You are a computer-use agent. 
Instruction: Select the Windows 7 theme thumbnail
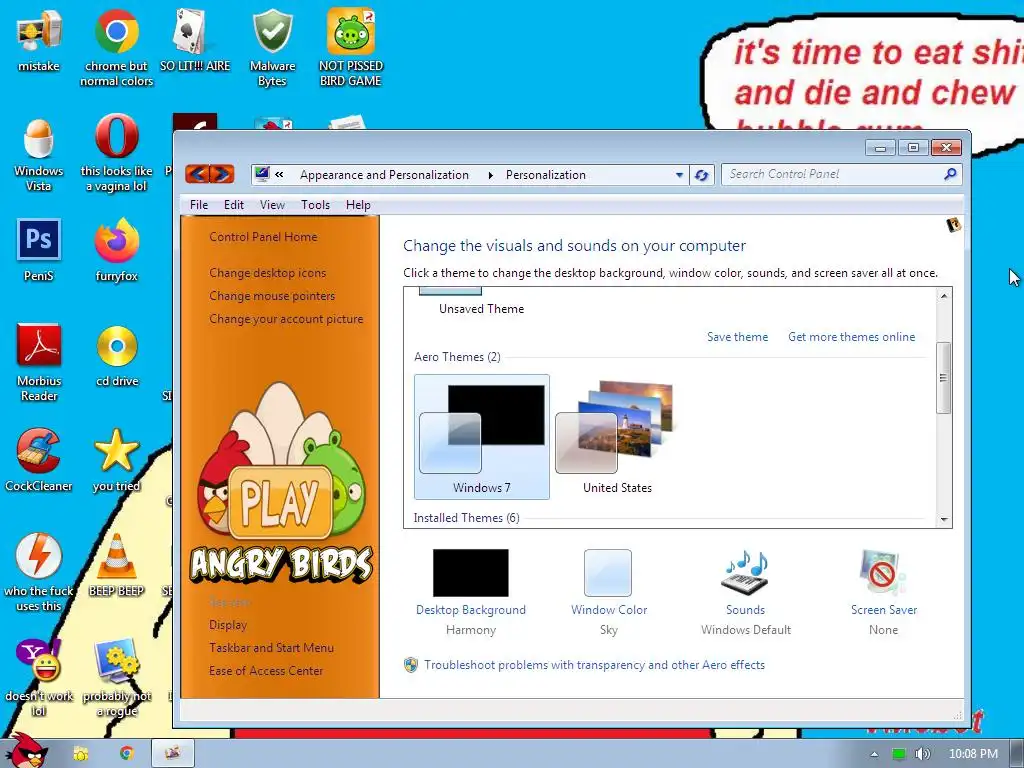tap(482, 437)
